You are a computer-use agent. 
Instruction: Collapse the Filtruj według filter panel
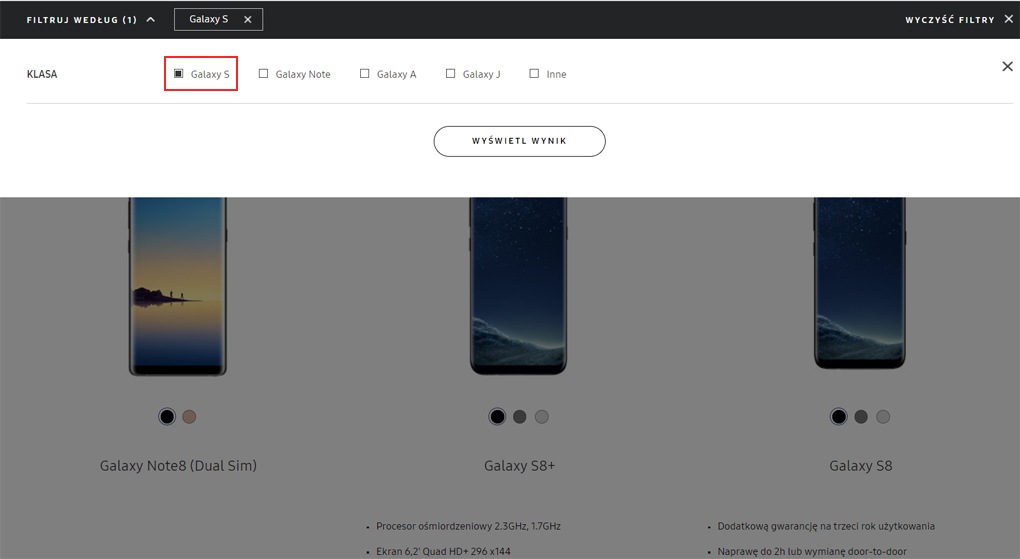[90, 20]
